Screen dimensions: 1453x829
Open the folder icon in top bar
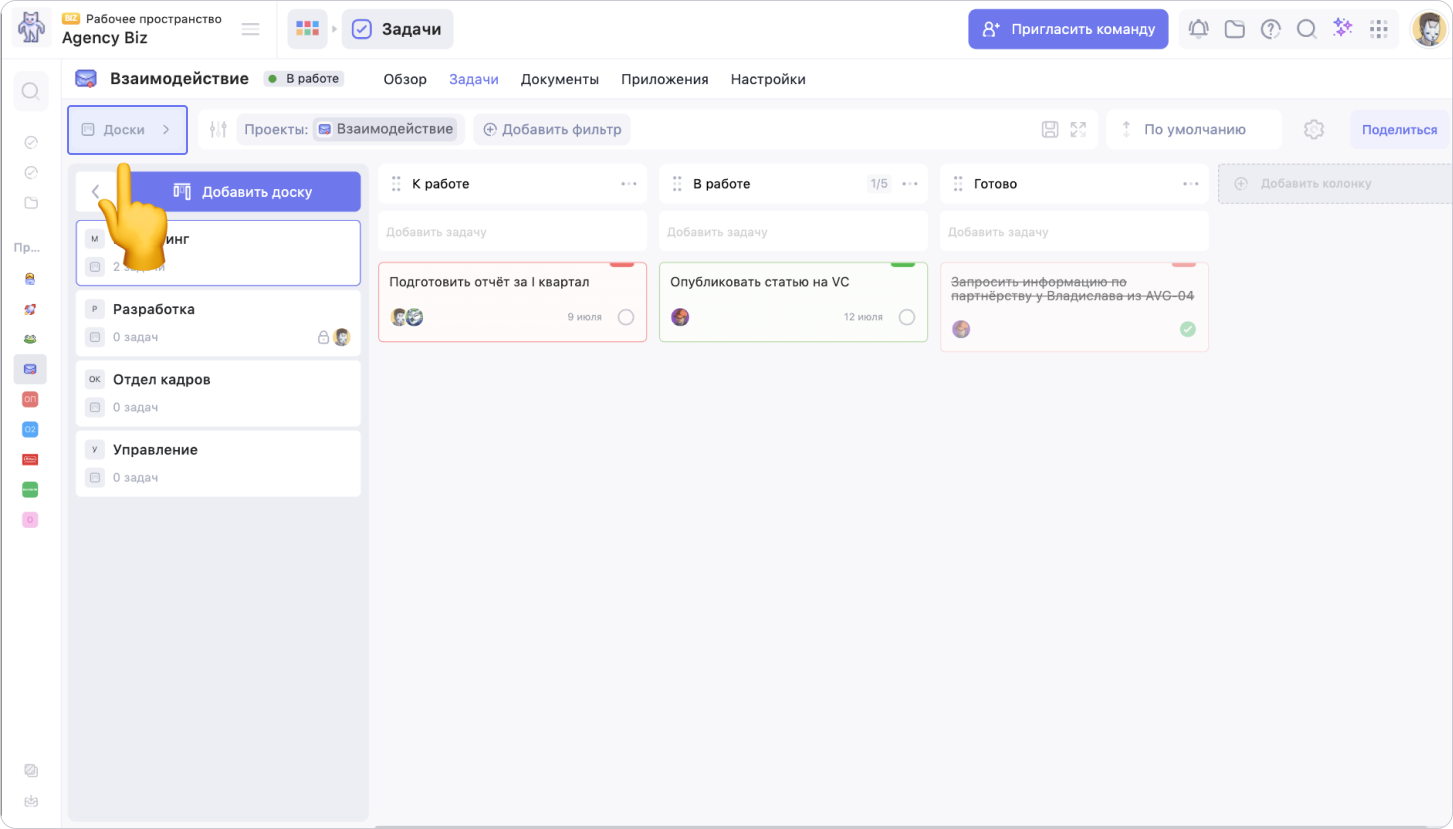click(1235, 29)
